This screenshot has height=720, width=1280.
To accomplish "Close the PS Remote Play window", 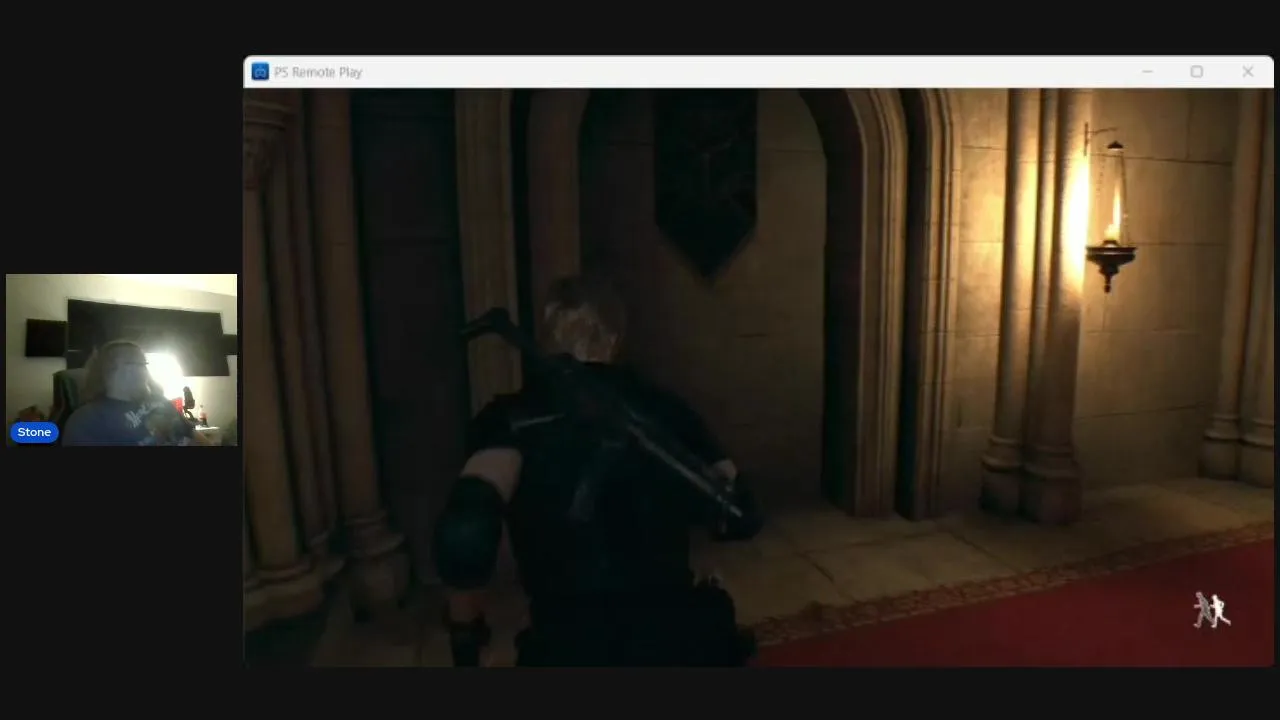I will pos(1248,72).
